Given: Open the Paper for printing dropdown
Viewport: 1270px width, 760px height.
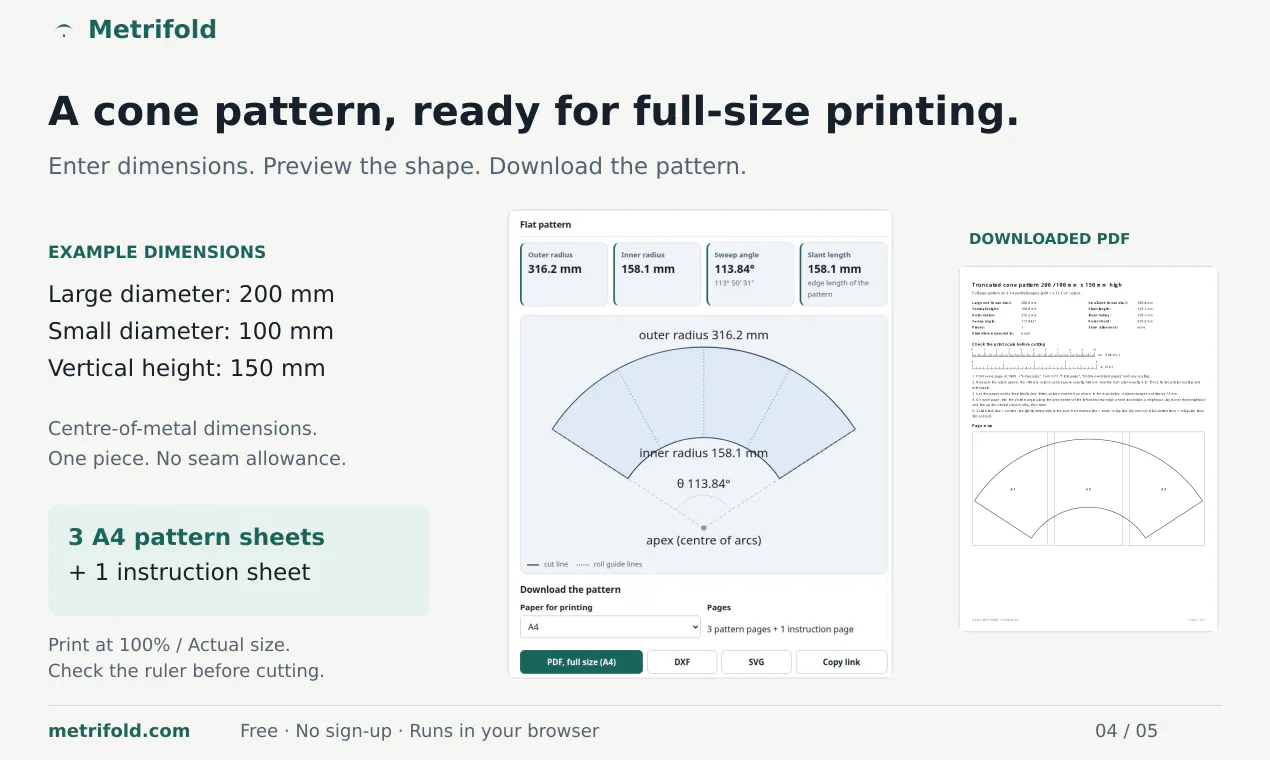Looking at the screenshot, I should click(x=610, y=627).
